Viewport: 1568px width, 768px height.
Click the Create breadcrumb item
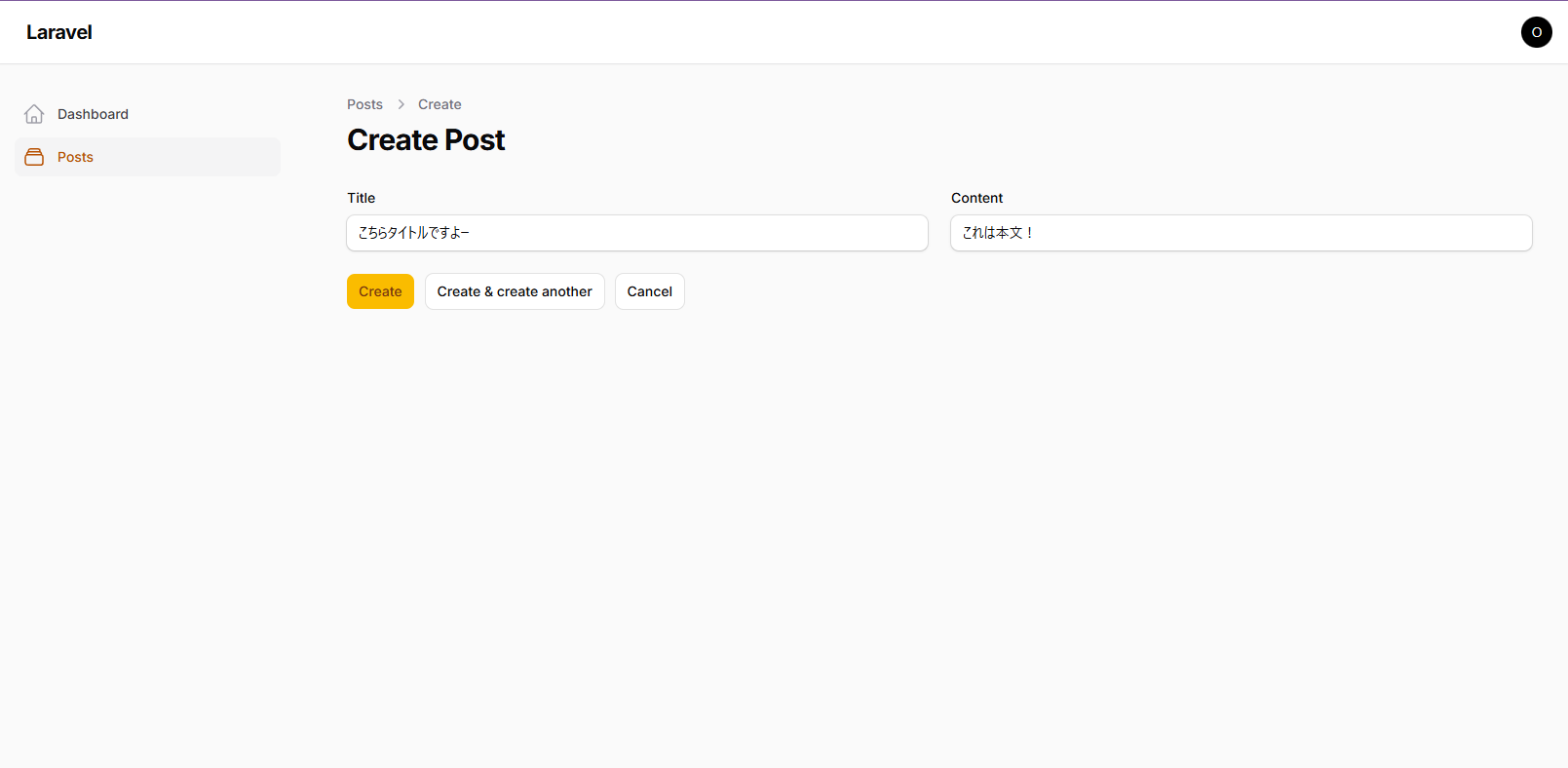(x=440, y=104)
